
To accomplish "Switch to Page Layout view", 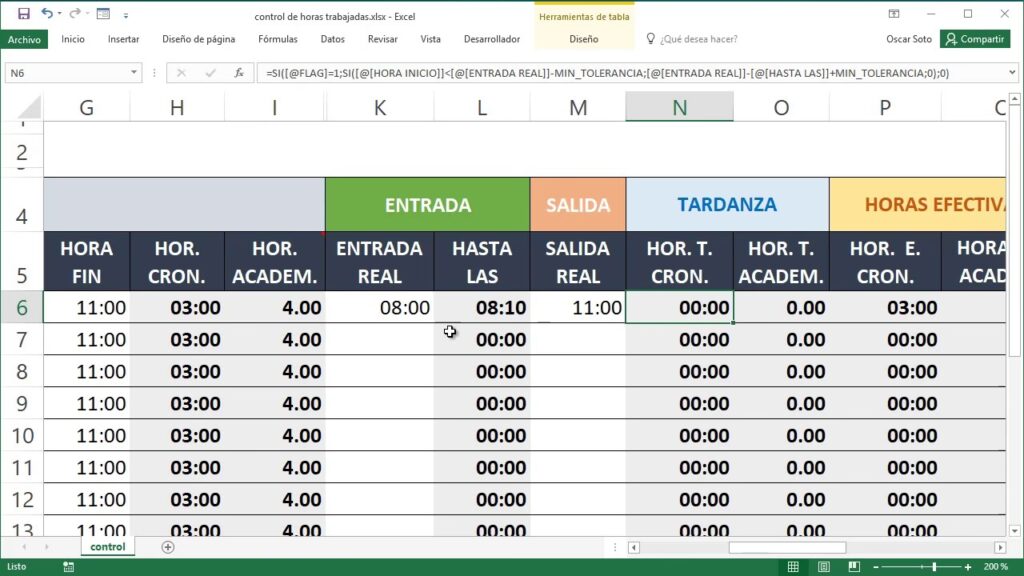I will (x=823, y=566).
